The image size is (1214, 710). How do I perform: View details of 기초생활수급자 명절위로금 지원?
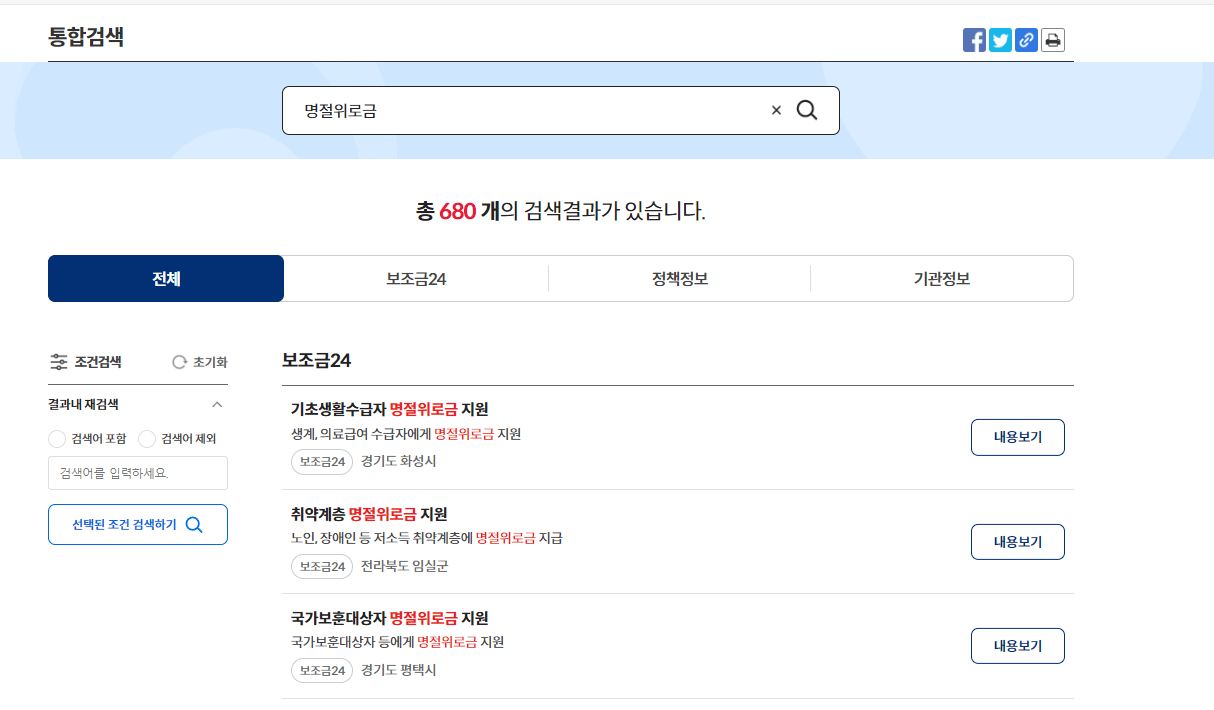(1017, 437)
